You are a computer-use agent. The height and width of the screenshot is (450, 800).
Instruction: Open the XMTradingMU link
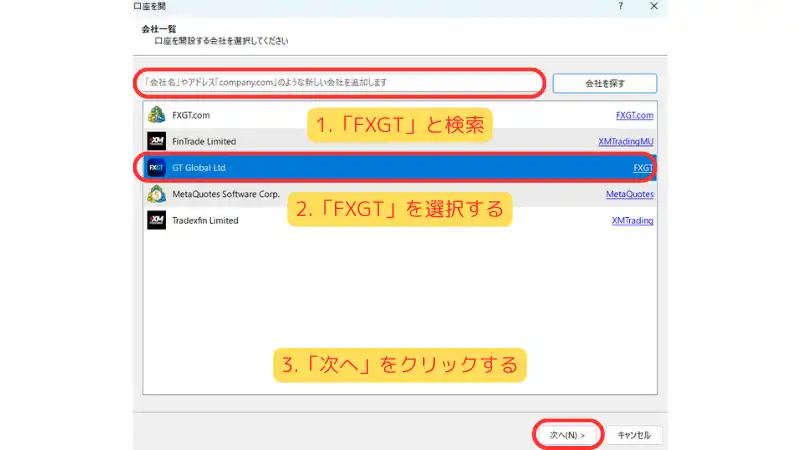626,141
